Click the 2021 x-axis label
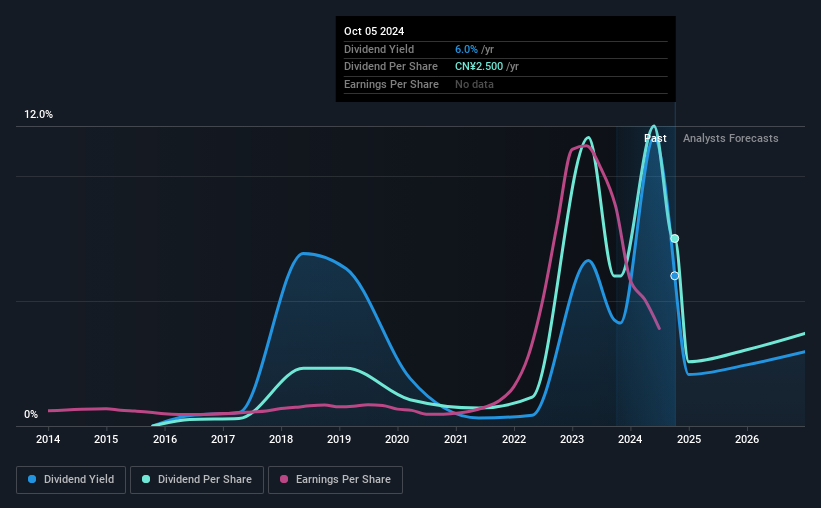 pyautogui.click(x=456, y=439)
